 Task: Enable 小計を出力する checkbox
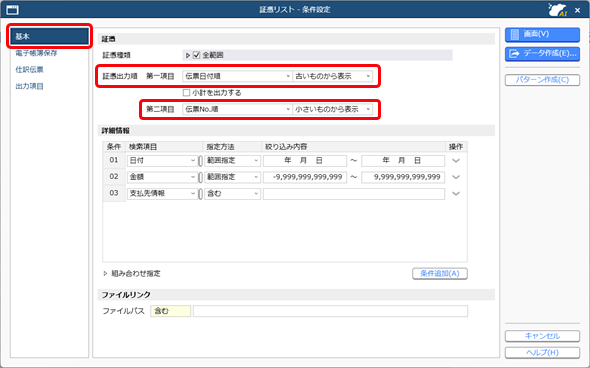tap(186, 93)
